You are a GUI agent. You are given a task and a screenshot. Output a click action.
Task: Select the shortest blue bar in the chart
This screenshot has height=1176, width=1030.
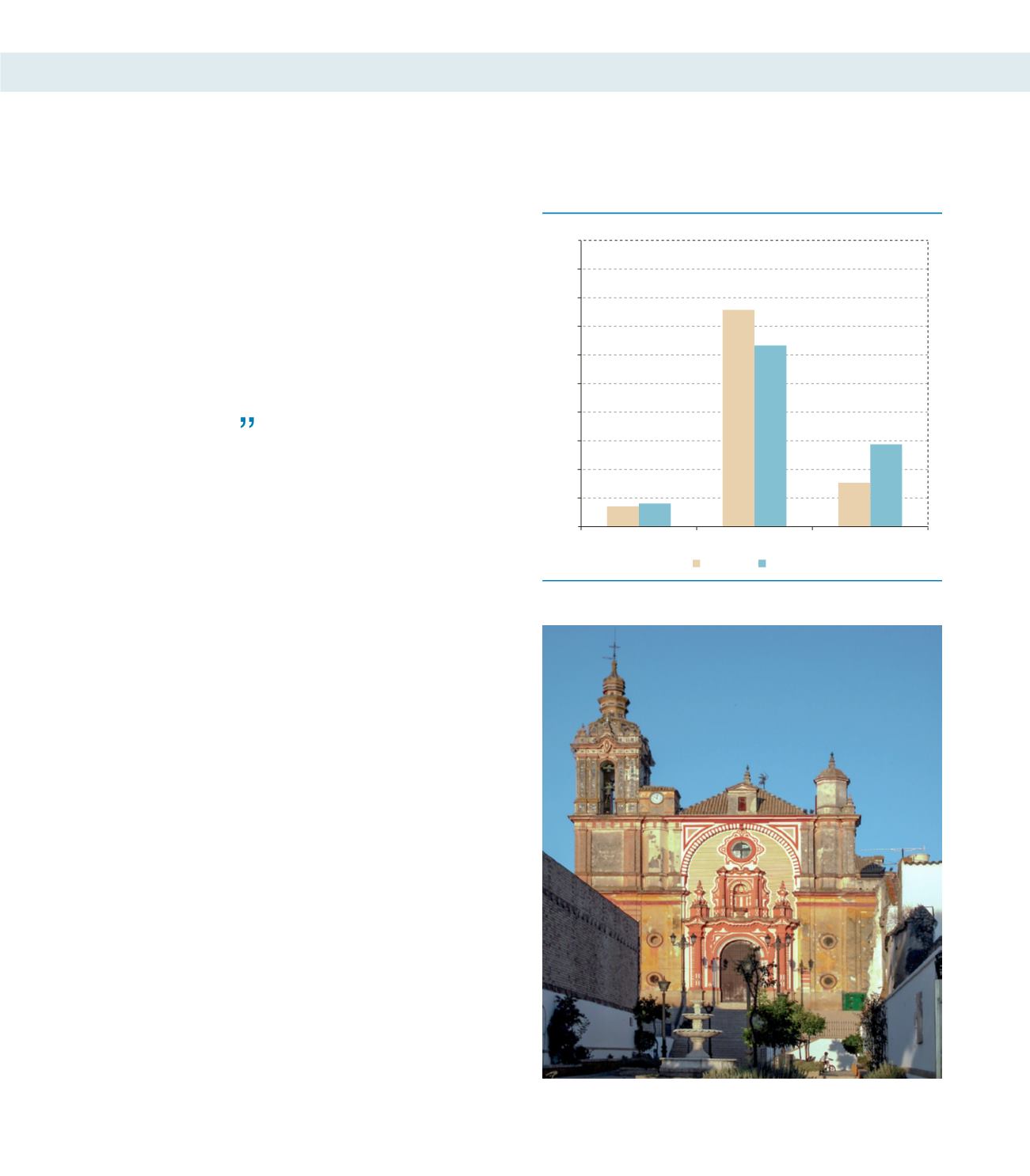[x=655, y=515]
